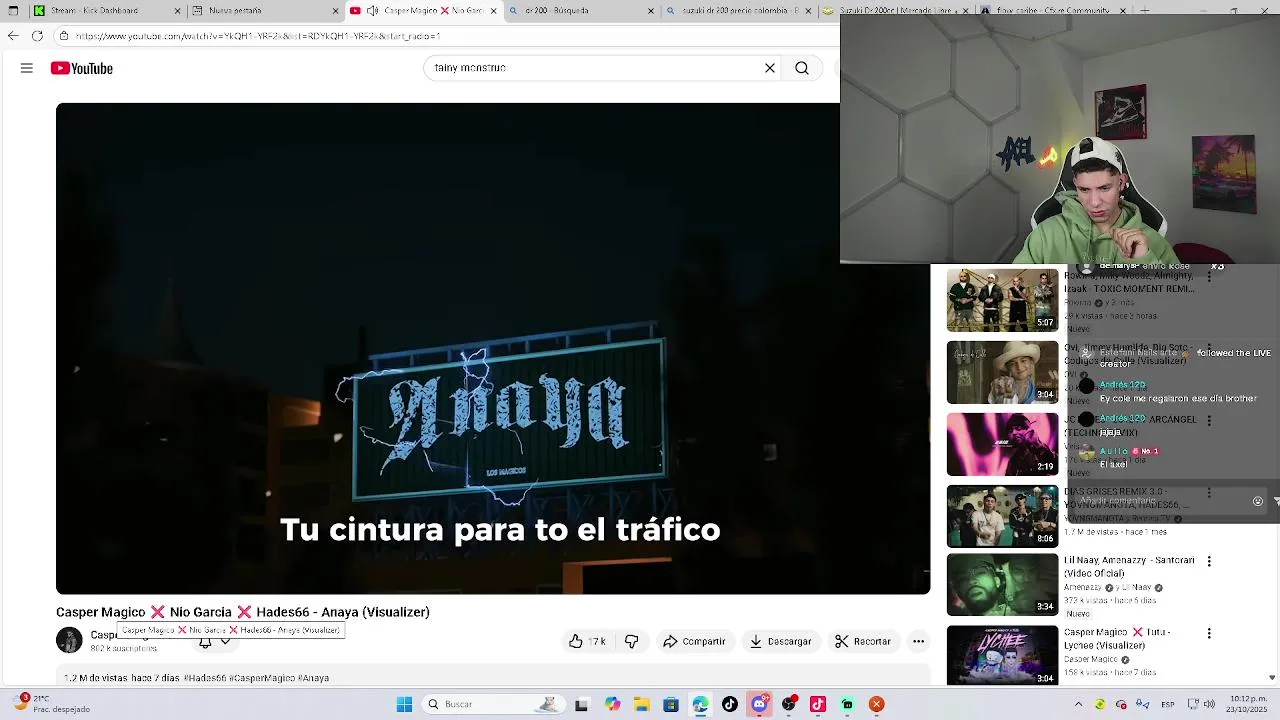Open Copilot icon in taskbar
This screenshot has height=720, width=1280.
(612, 704)
